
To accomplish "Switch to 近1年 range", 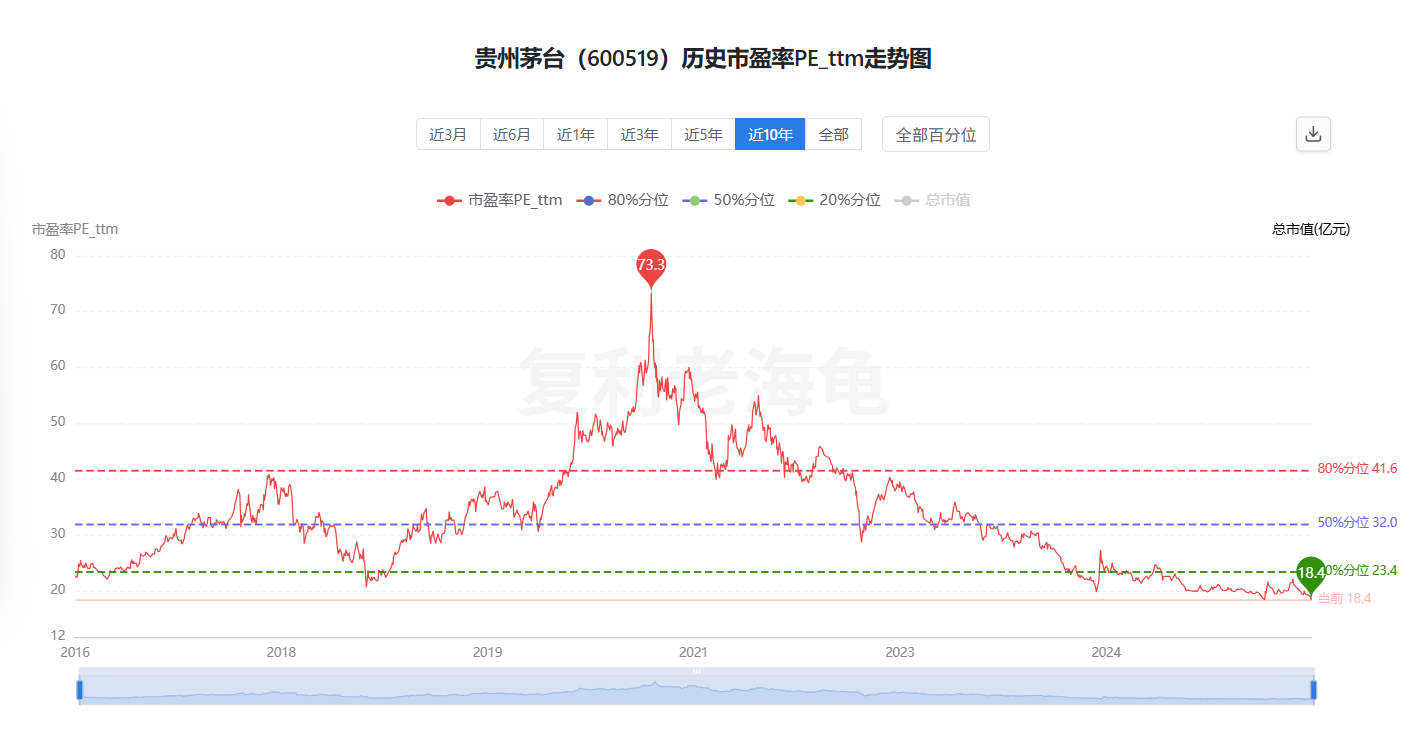I will 576,134.
